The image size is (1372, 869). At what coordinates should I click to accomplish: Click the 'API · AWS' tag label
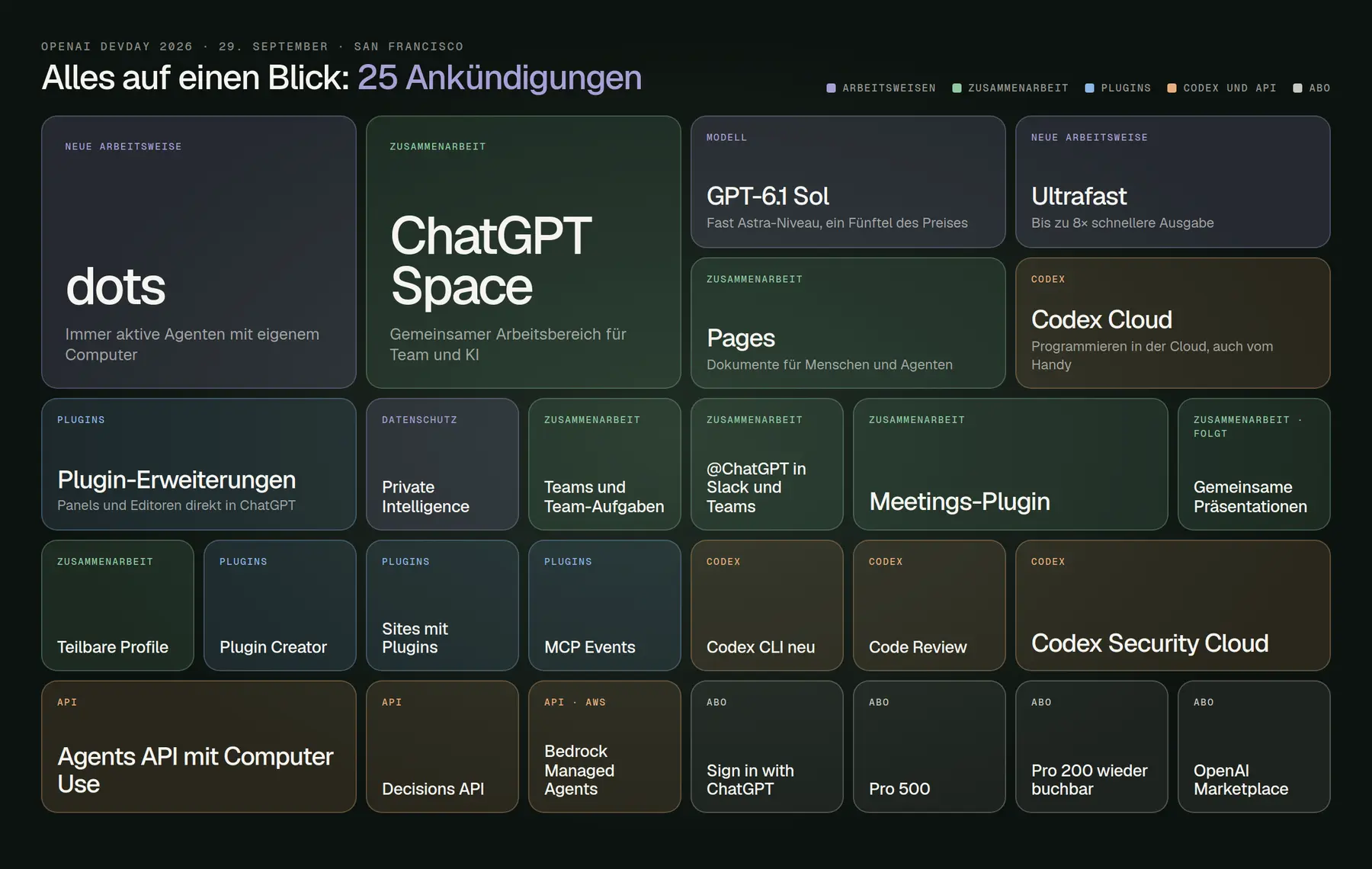pos(575,703)
